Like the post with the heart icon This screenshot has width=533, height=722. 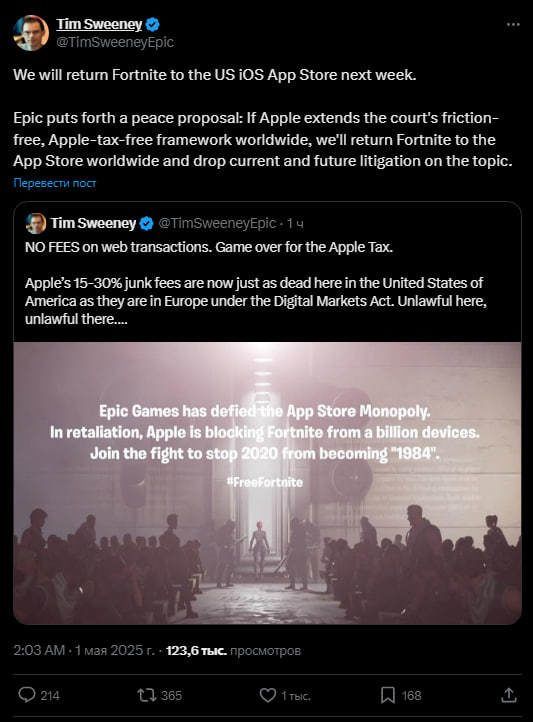coord(268,695)
